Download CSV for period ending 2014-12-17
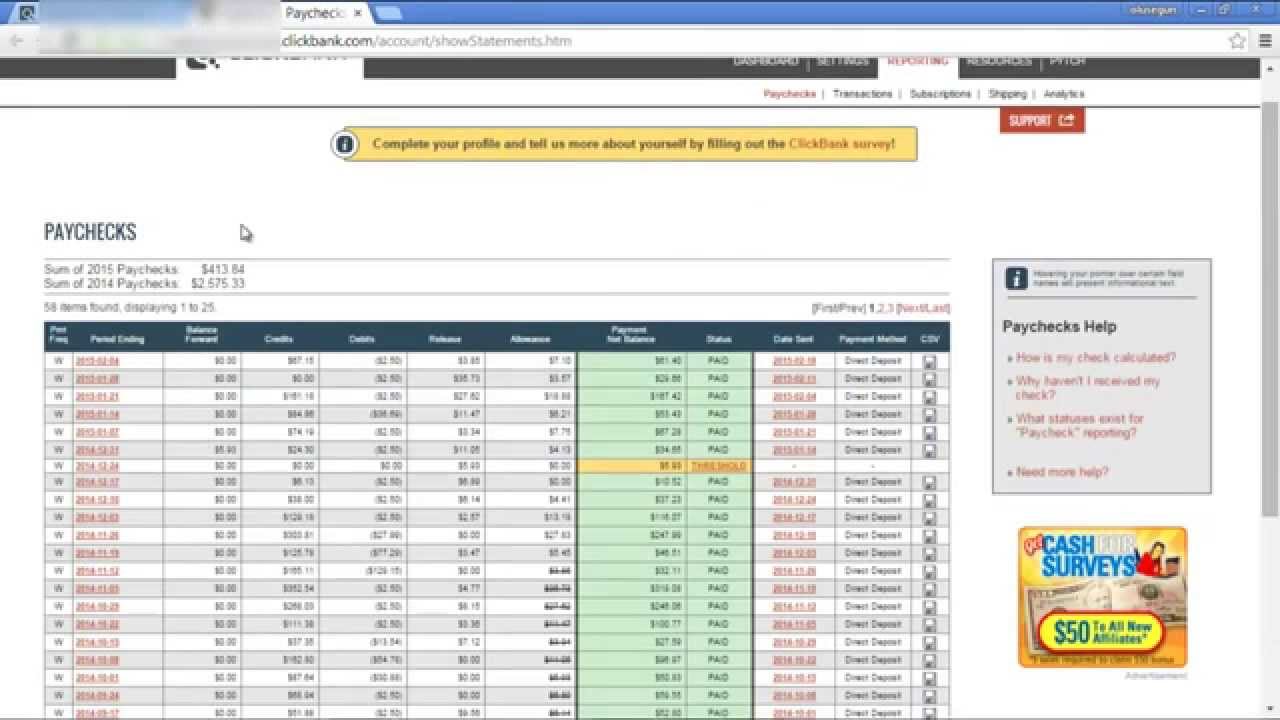Viewport: 1280px width, 720px height. 929,483
